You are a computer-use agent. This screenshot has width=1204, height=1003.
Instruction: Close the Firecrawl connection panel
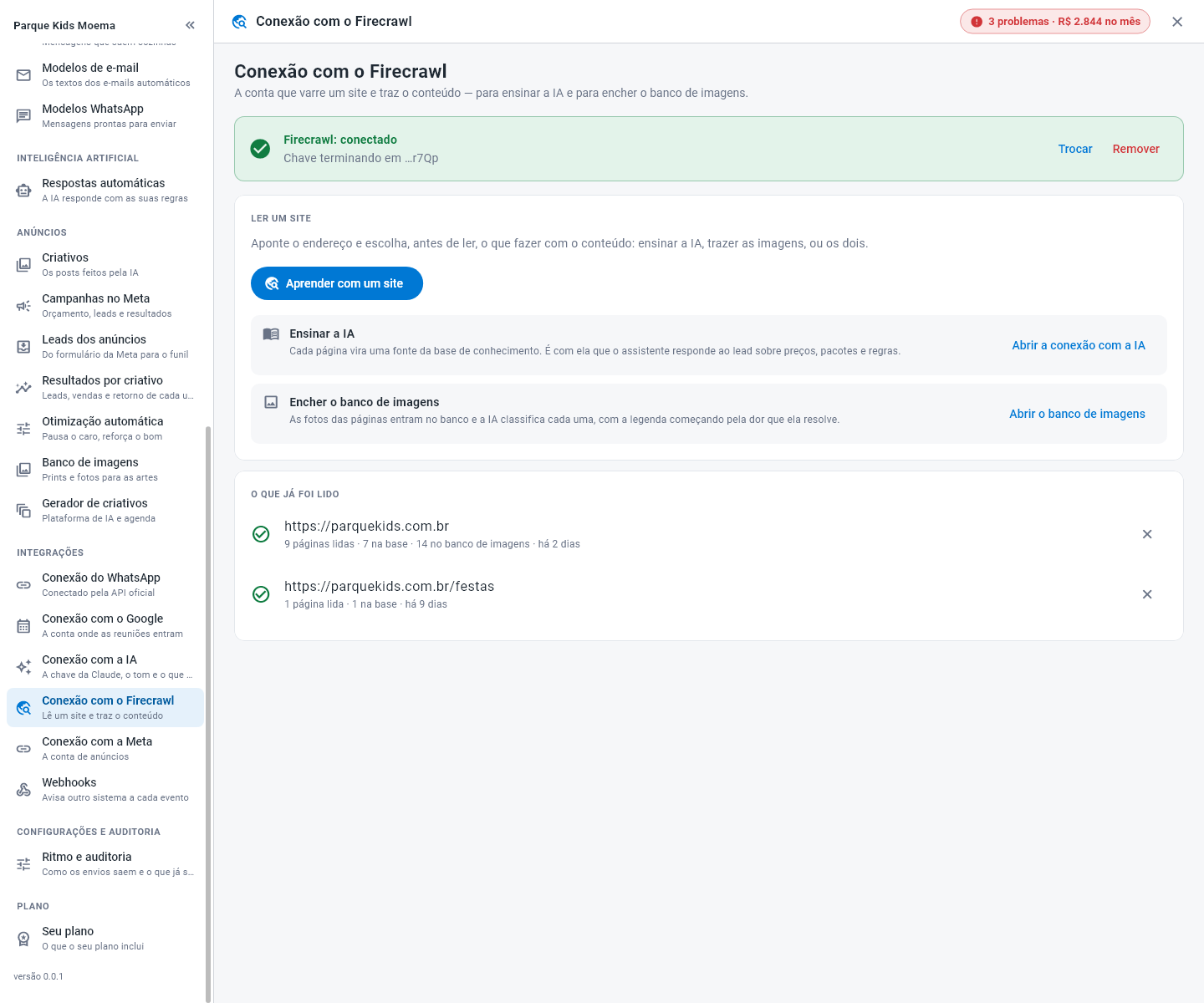[1177, 22]
